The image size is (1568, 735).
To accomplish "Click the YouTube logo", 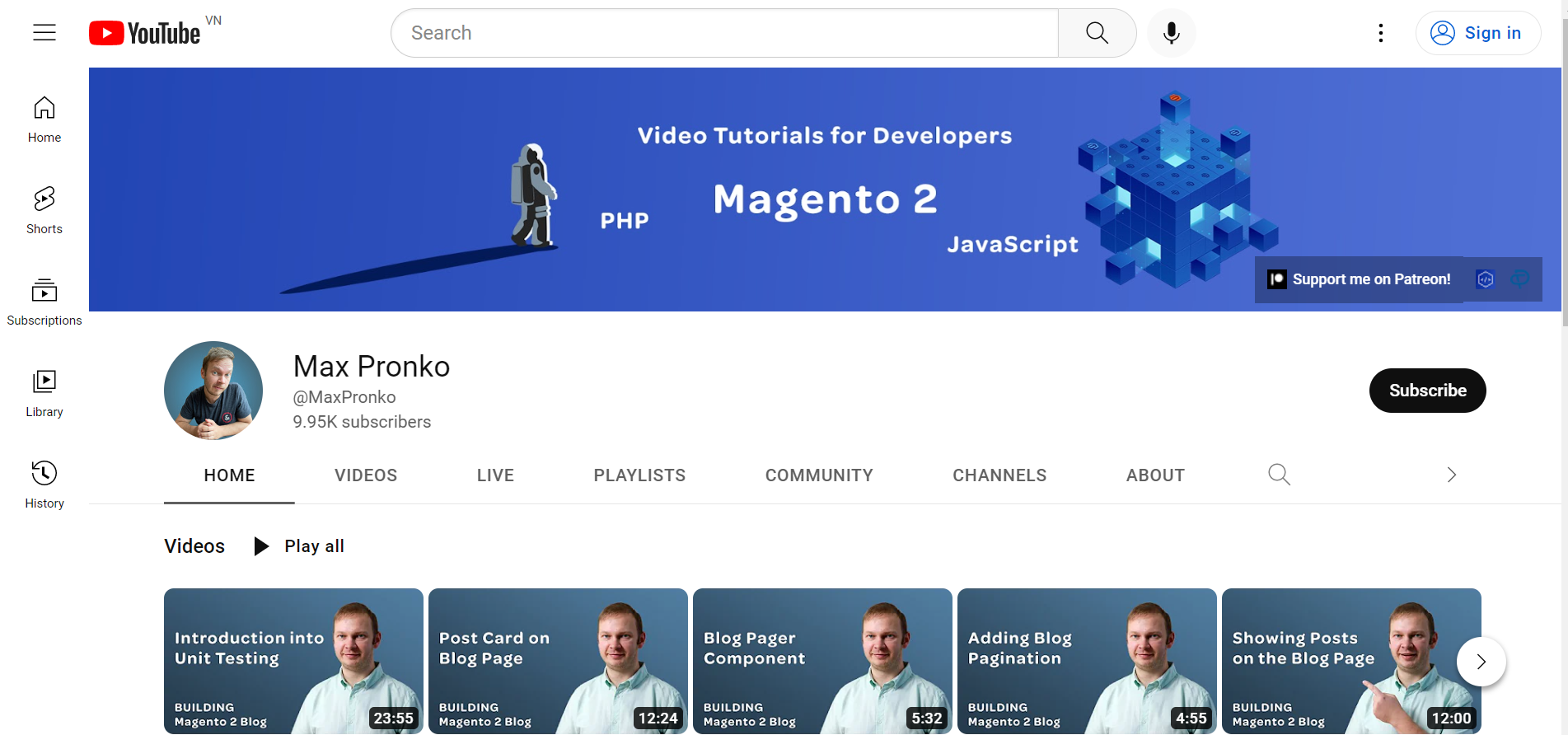I will [145, 33].
